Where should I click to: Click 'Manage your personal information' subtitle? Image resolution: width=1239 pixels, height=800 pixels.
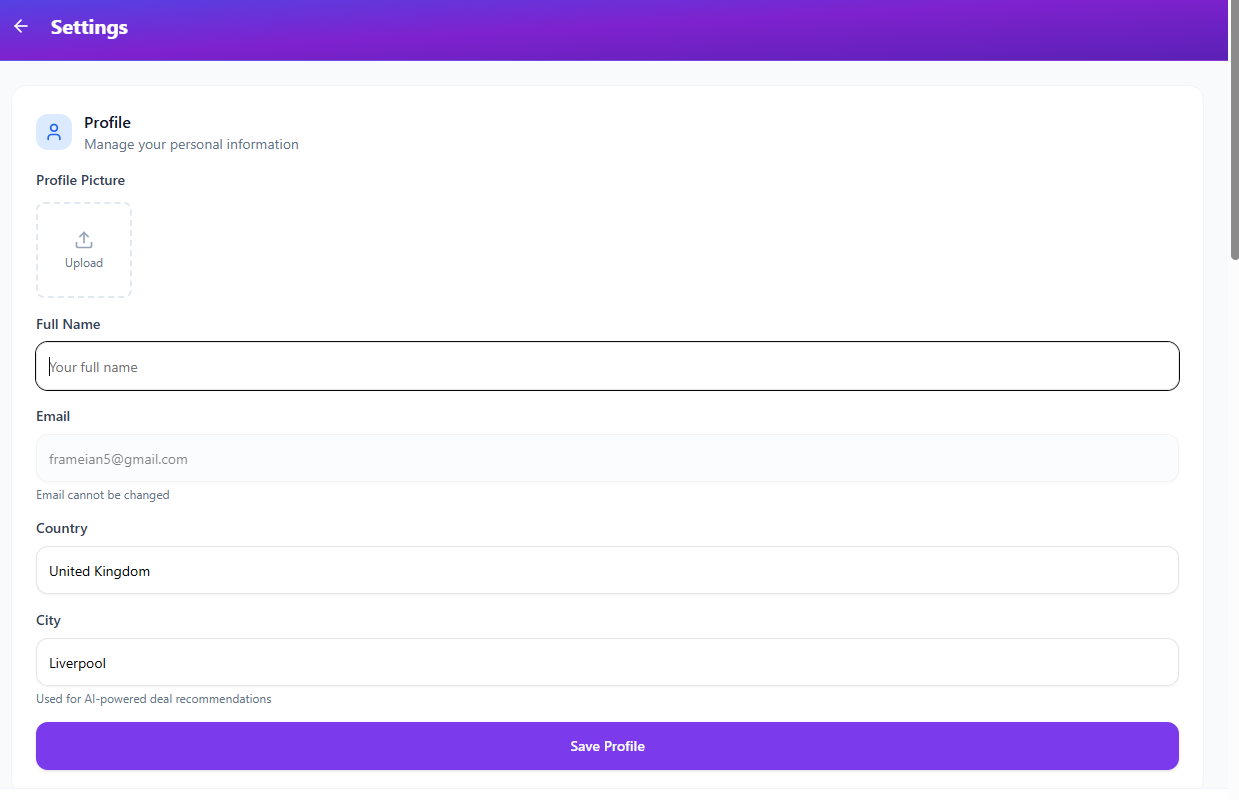click(191, 145)
